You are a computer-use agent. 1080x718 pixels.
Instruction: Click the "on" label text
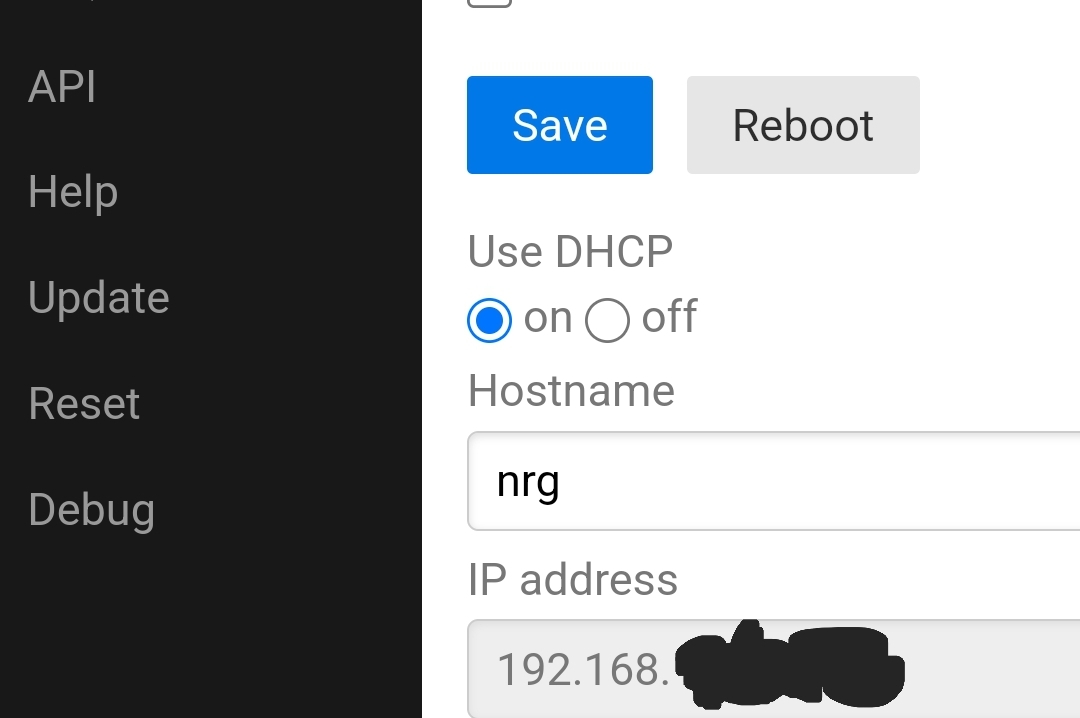point(548,318)
